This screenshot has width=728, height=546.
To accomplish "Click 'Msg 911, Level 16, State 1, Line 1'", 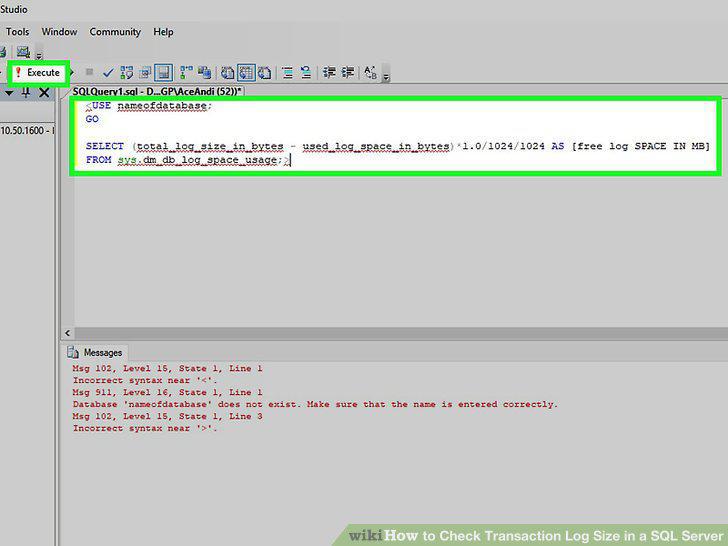I will click(x=168, y=393).
